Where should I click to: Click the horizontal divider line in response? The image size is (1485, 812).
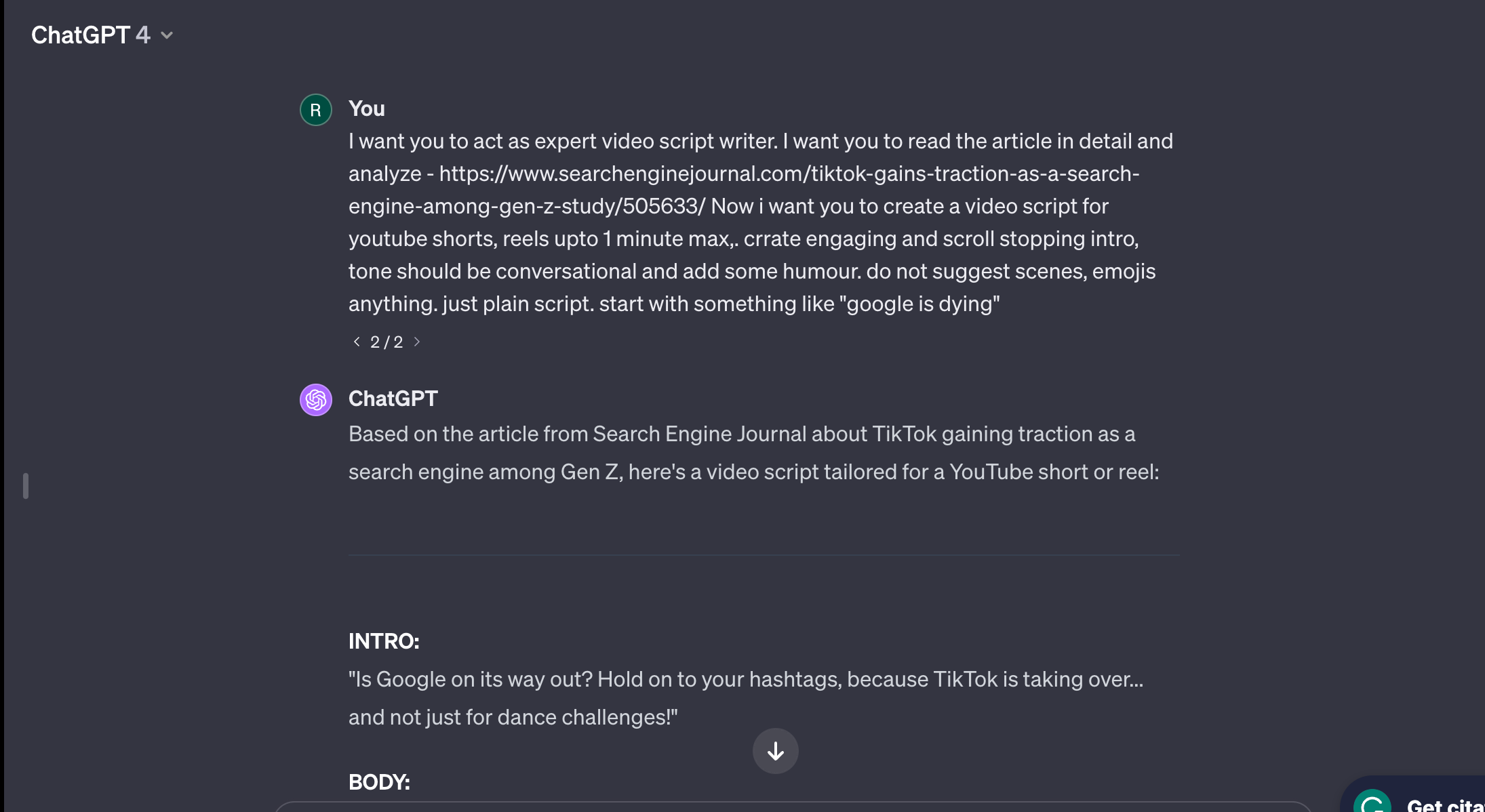pos(764,555)
